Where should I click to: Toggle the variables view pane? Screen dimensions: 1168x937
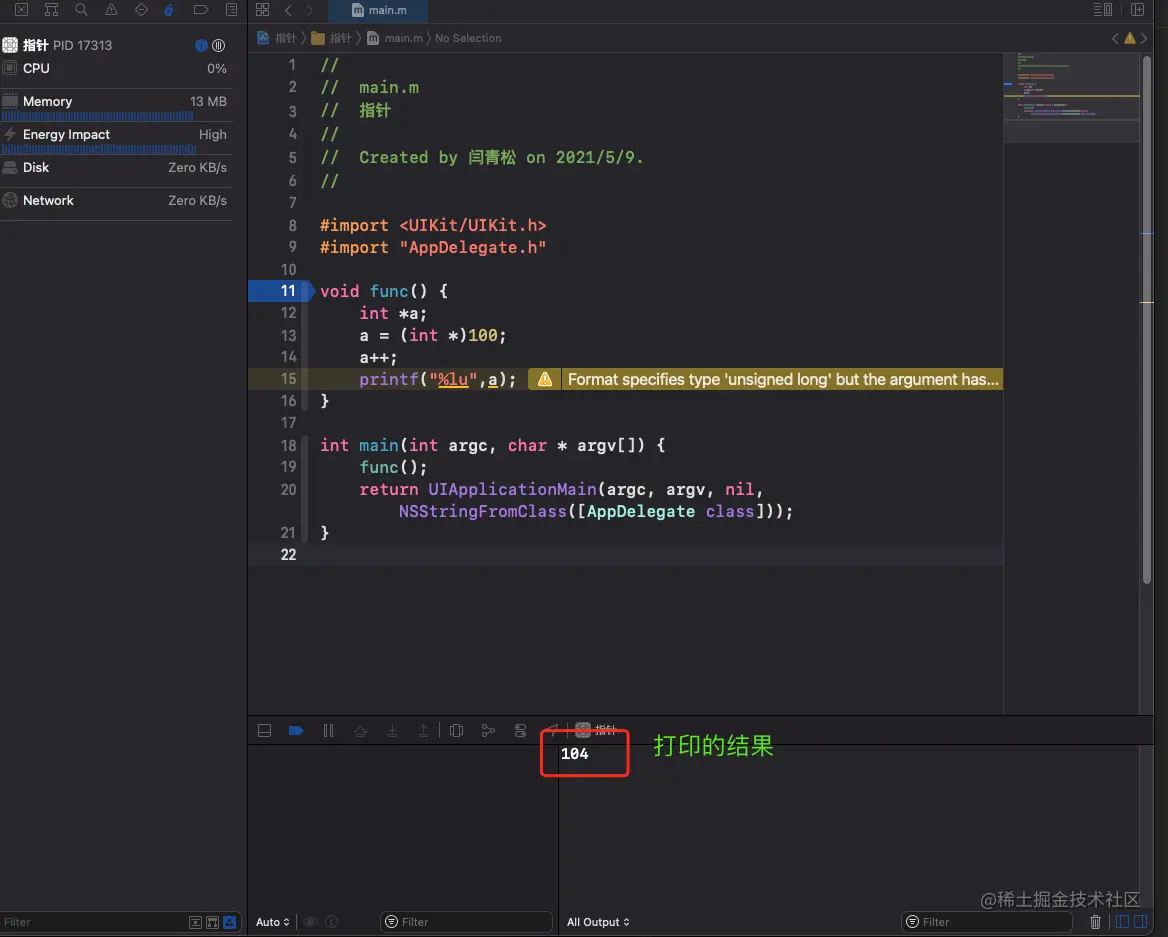[x=1122, y=922]
